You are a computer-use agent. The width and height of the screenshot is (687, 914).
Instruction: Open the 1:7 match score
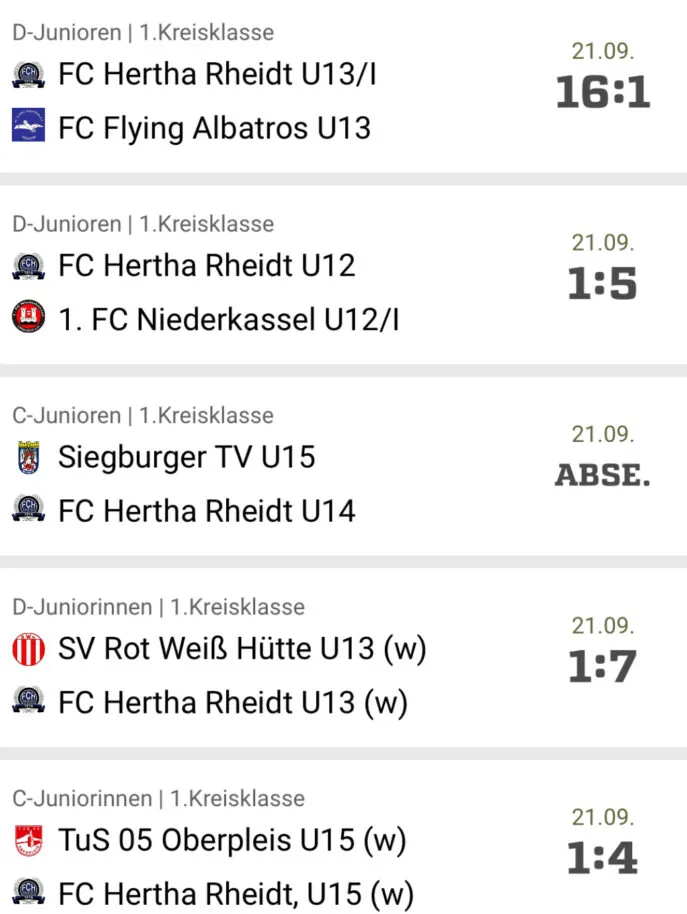click(603, 666)
